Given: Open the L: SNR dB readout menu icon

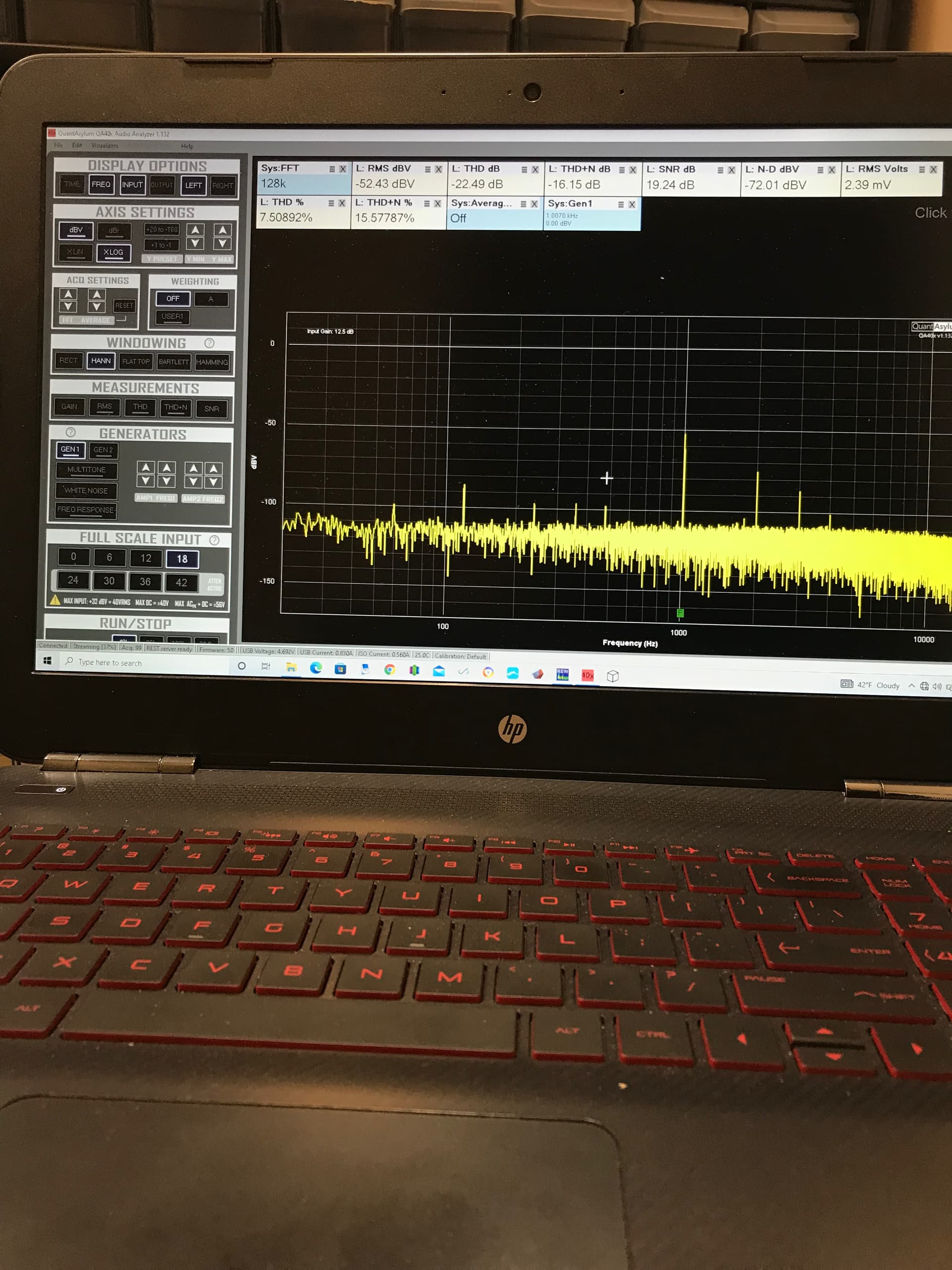Looking at the screenshot, I should (x=720, y=170).
